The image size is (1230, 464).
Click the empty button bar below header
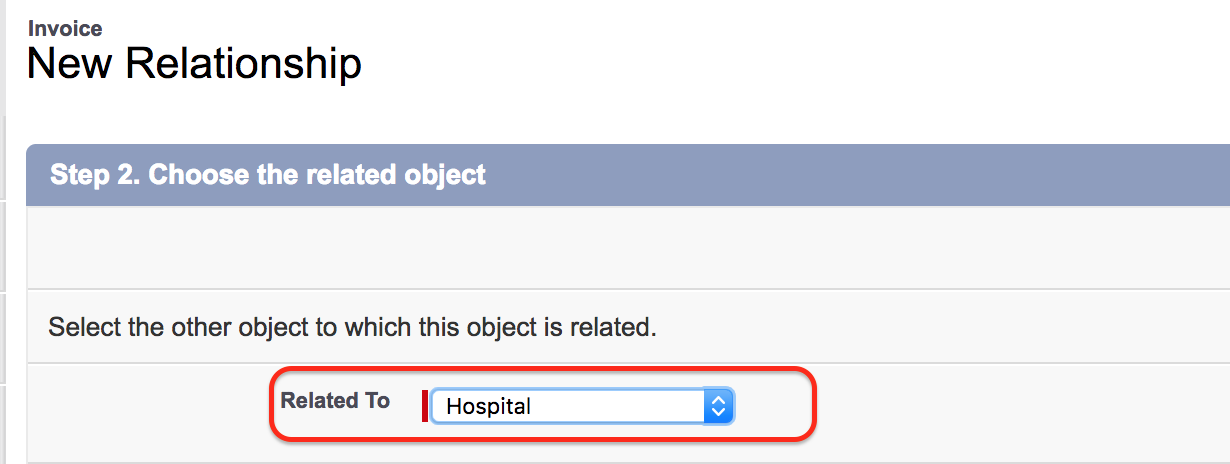pyautogui.click(x=628, y=248)
